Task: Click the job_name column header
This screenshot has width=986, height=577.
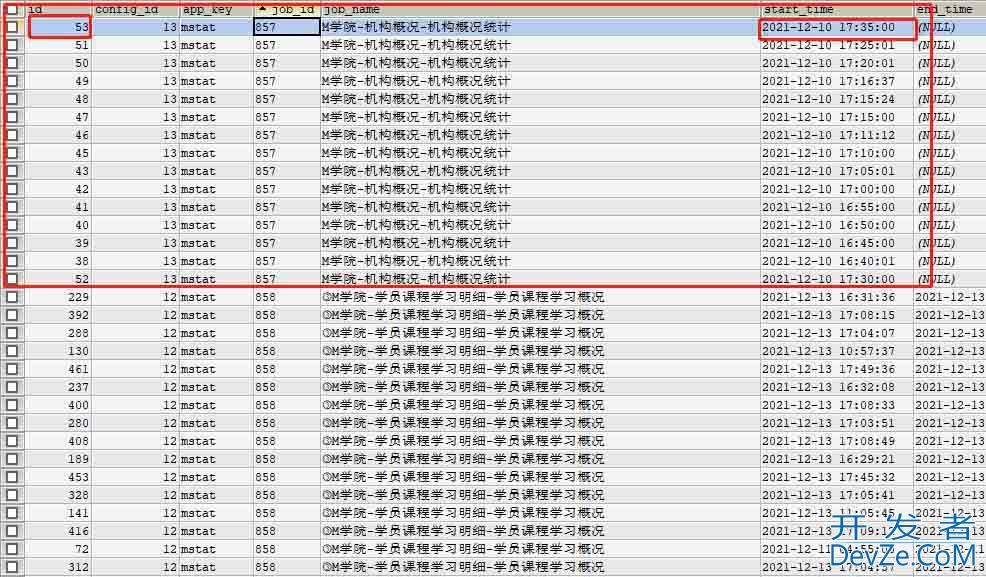Action: (x=540, y=9)
